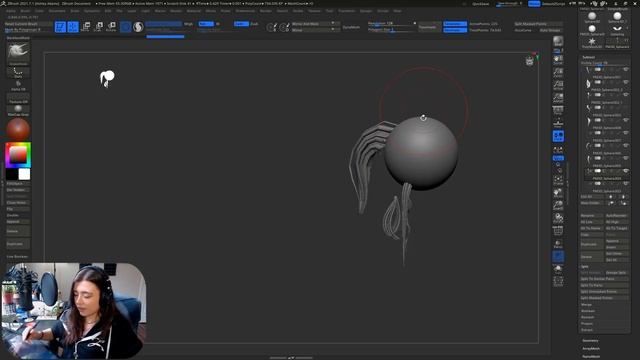Screen dimensions: 640x360
Task: Move subtool up with List All arrow
Action: 611,197
